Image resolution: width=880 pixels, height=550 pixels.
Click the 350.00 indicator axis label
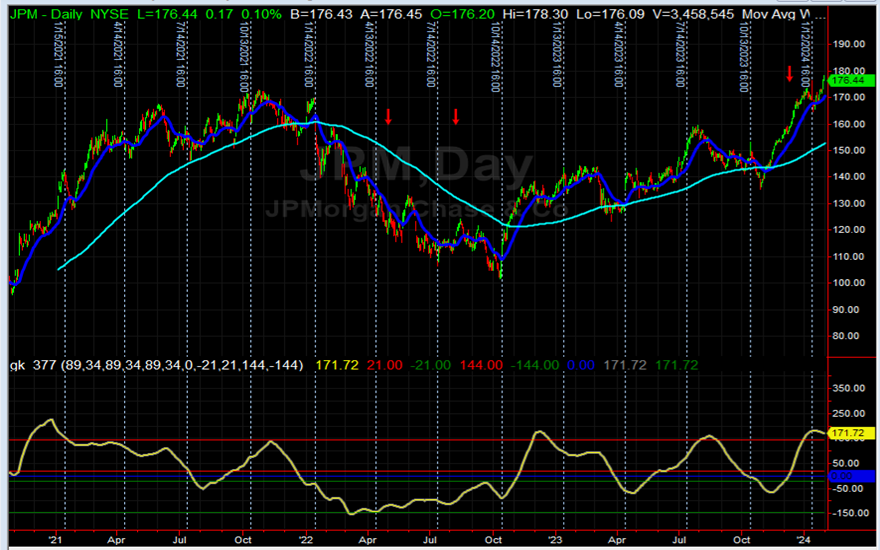[849, 388]
